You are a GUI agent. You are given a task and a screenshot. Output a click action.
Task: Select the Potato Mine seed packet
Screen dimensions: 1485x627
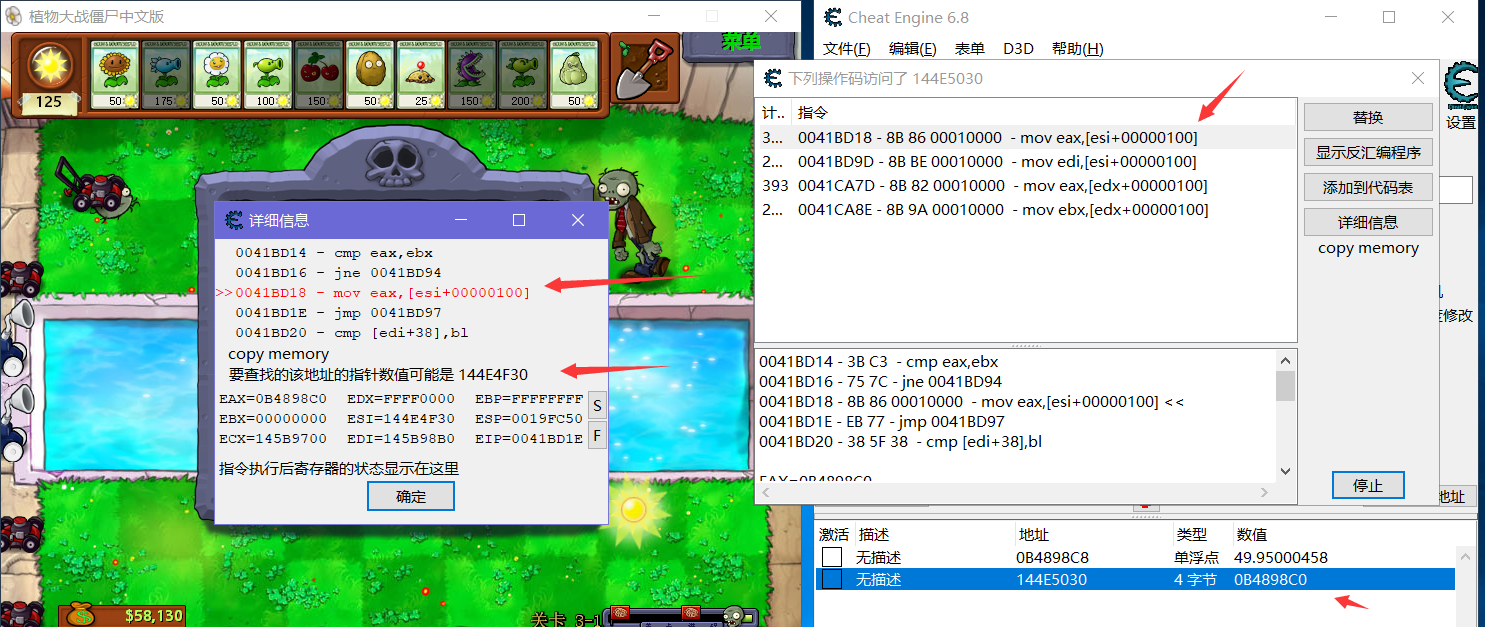pyautogui.click(x=421, y=75)
